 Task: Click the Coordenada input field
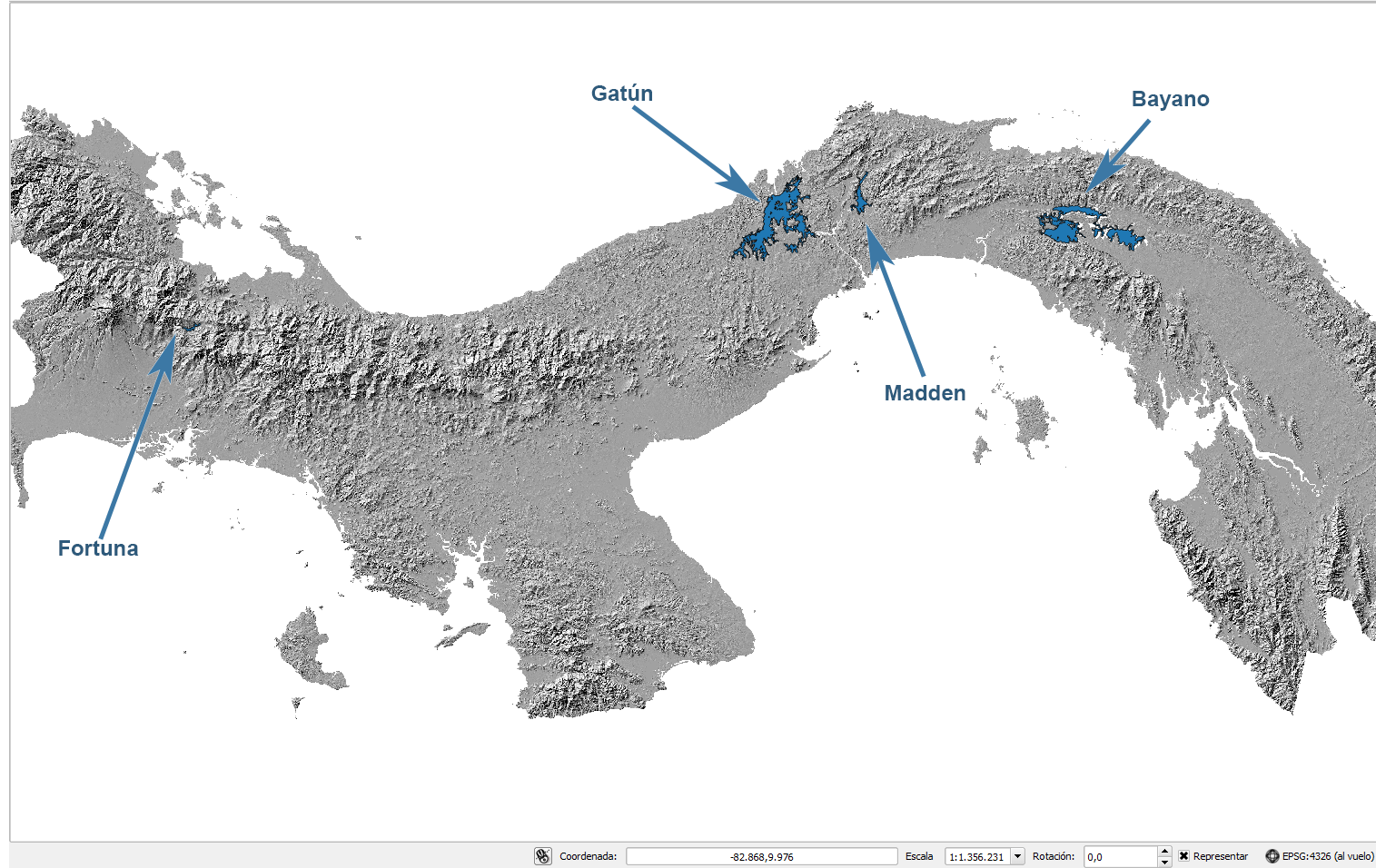(761, 855)
